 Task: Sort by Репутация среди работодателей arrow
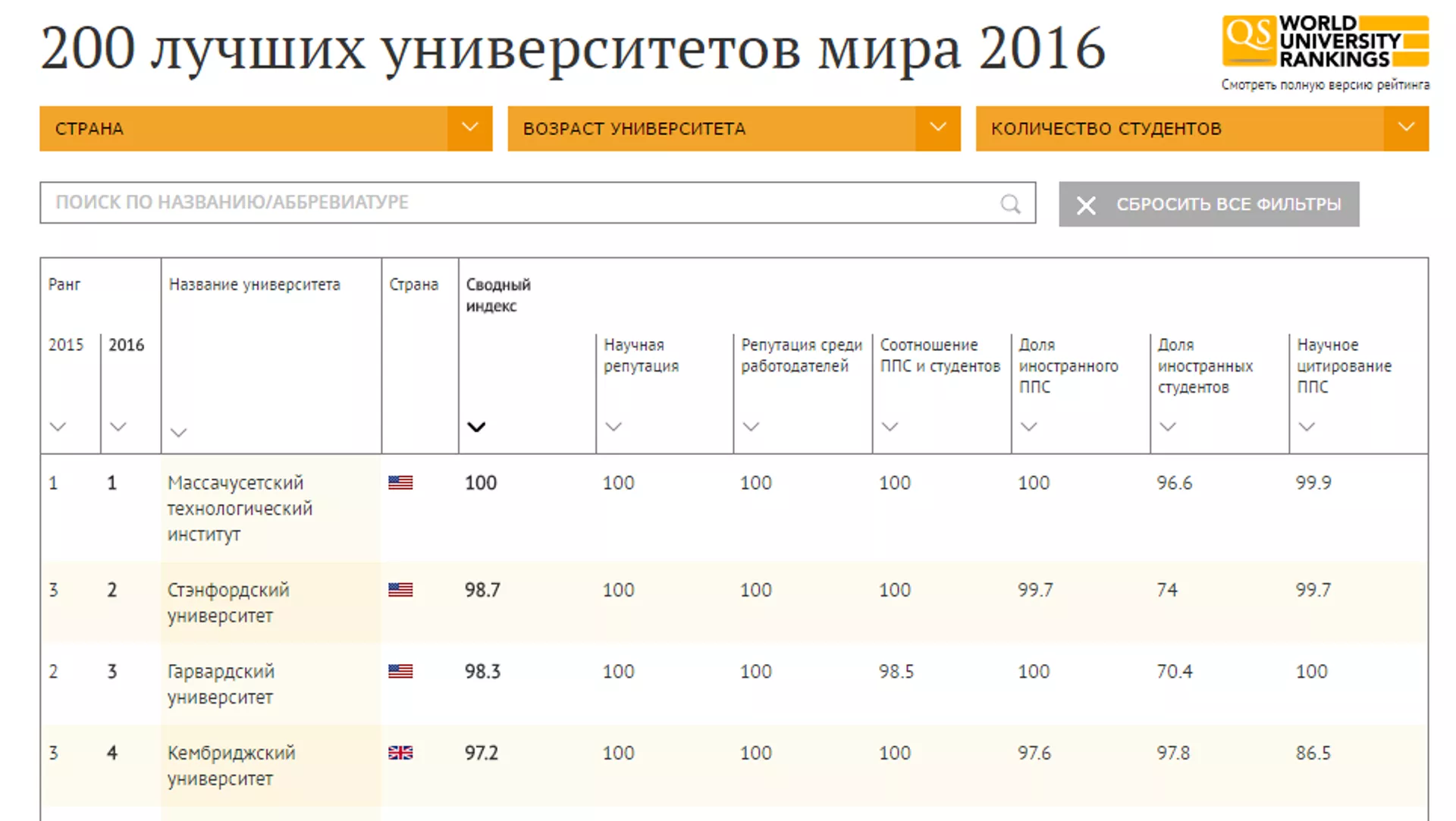[751, 427]
